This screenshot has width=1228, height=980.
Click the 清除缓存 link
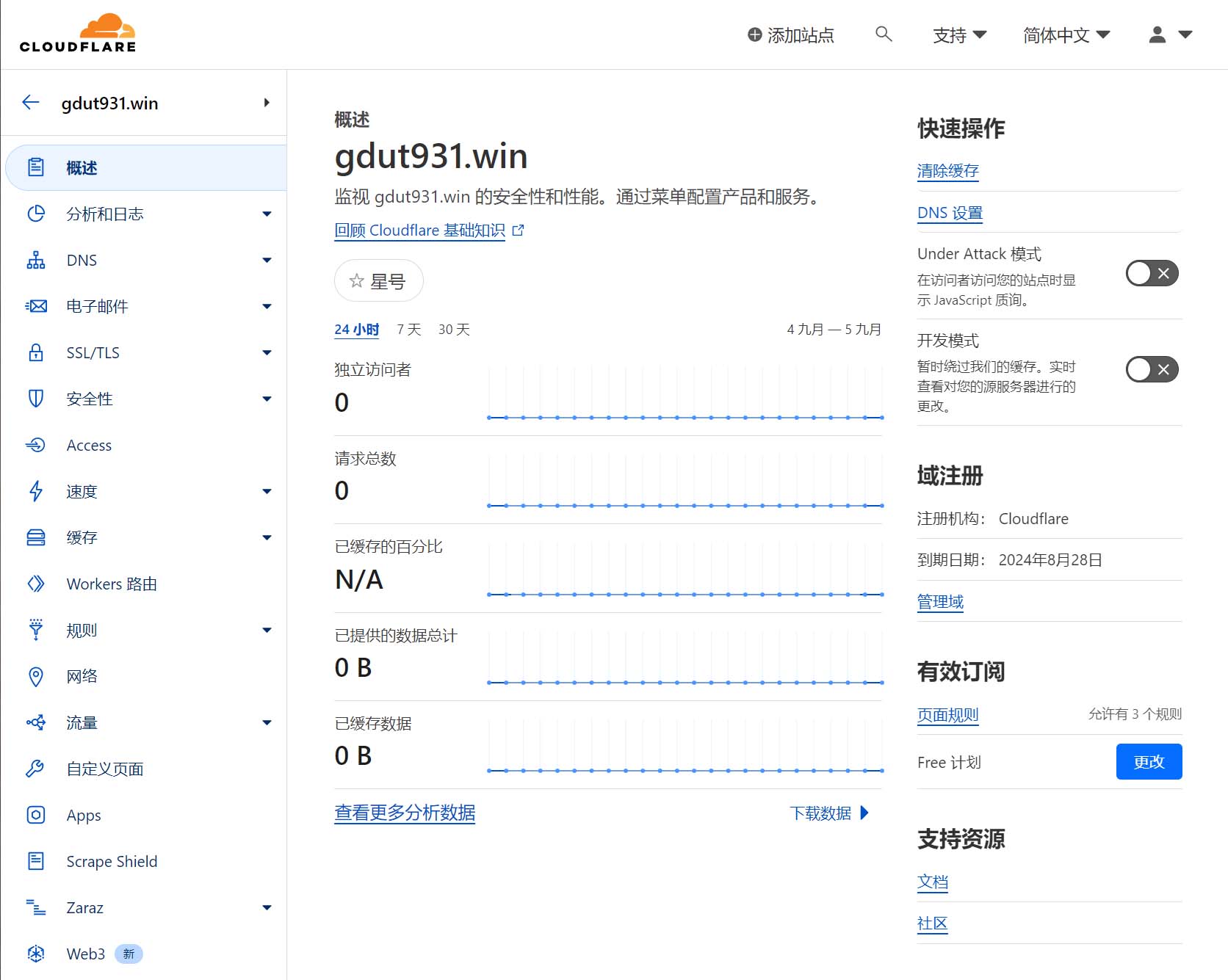point(947,171)
